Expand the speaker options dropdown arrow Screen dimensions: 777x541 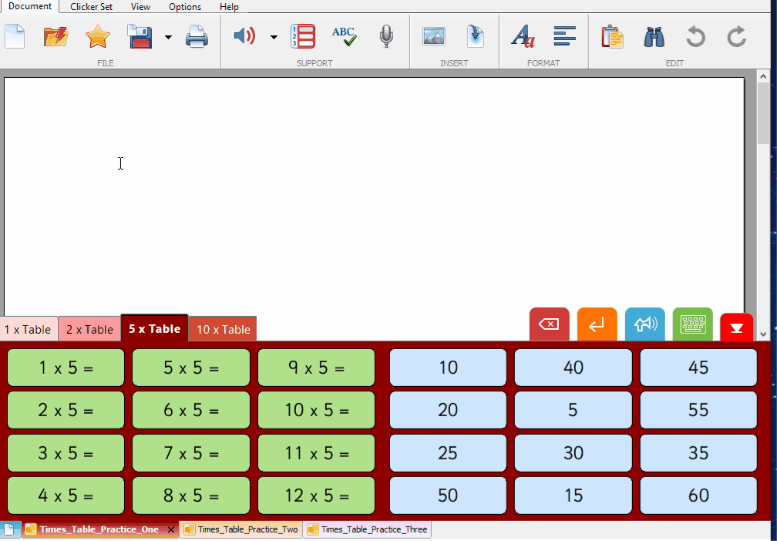pos(273,38)
